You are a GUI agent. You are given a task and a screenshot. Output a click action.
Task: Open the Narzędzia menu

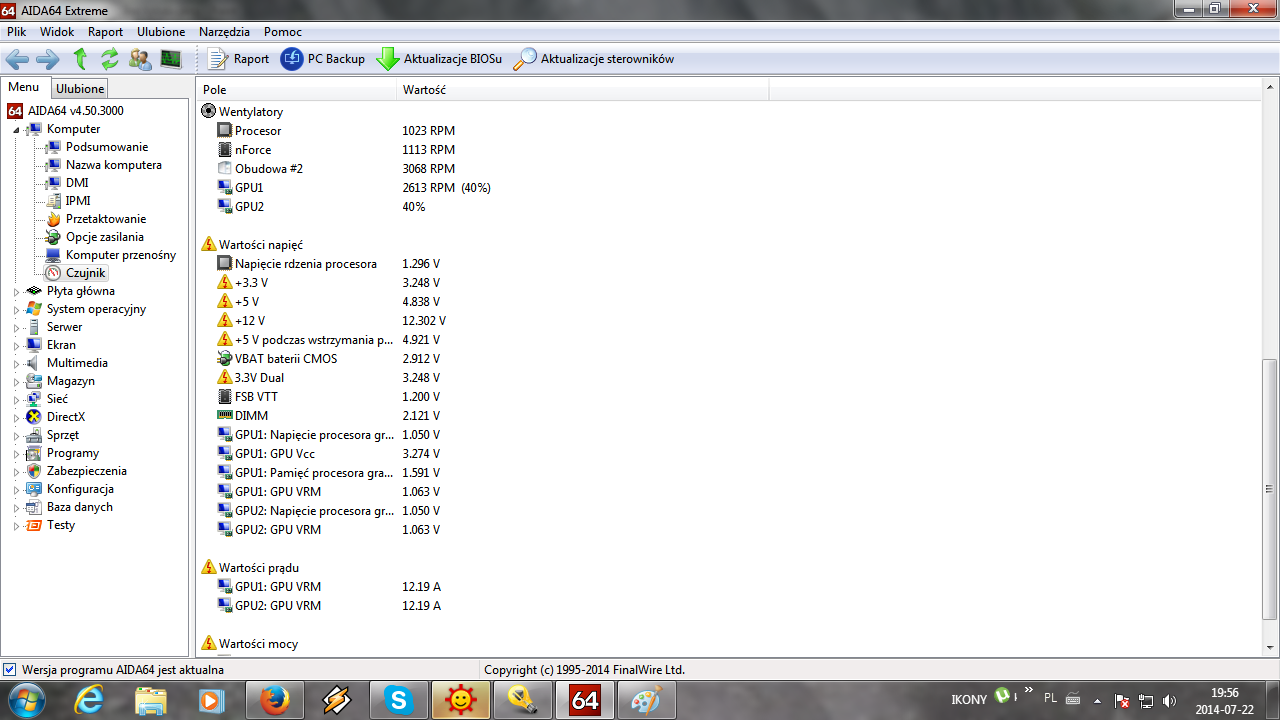(x=225, y=32)
